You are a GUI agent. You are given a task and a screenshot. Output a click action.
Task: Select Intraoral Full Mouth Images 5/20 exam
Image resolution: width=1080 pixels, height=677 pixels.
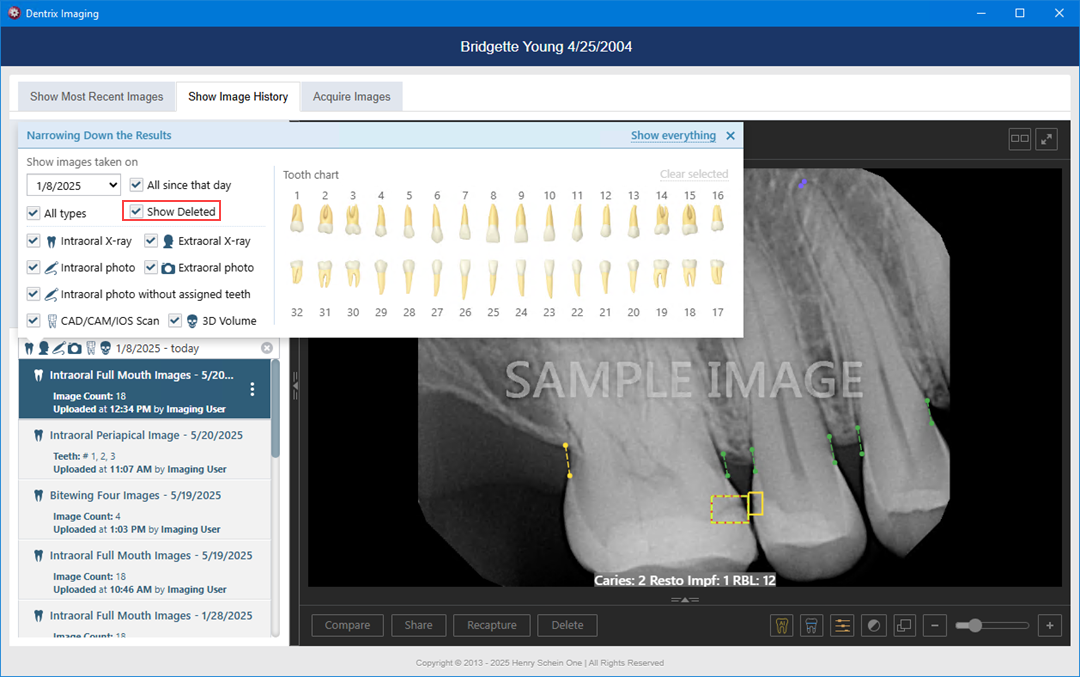tap(145, 389)
